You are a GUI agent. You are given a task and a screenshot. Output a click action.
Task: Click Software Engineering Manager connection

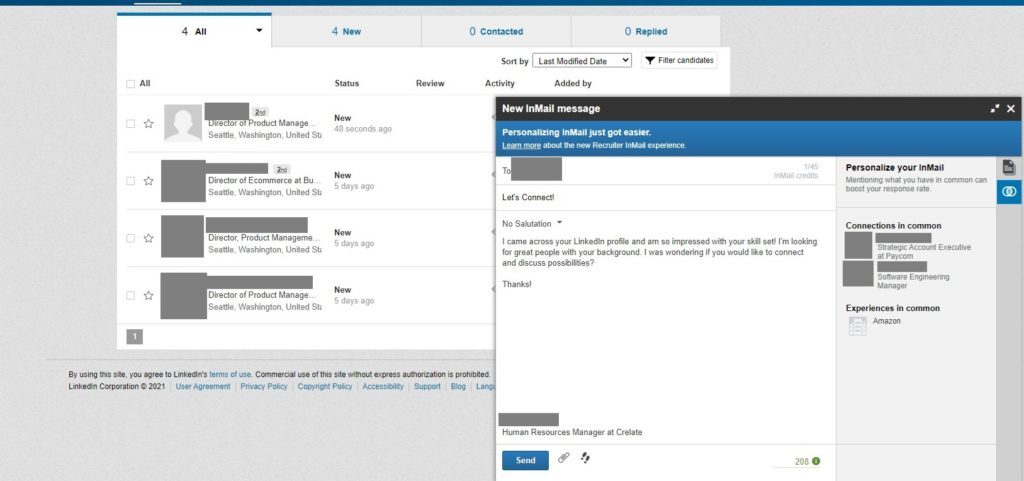click(x=913, y=281)
